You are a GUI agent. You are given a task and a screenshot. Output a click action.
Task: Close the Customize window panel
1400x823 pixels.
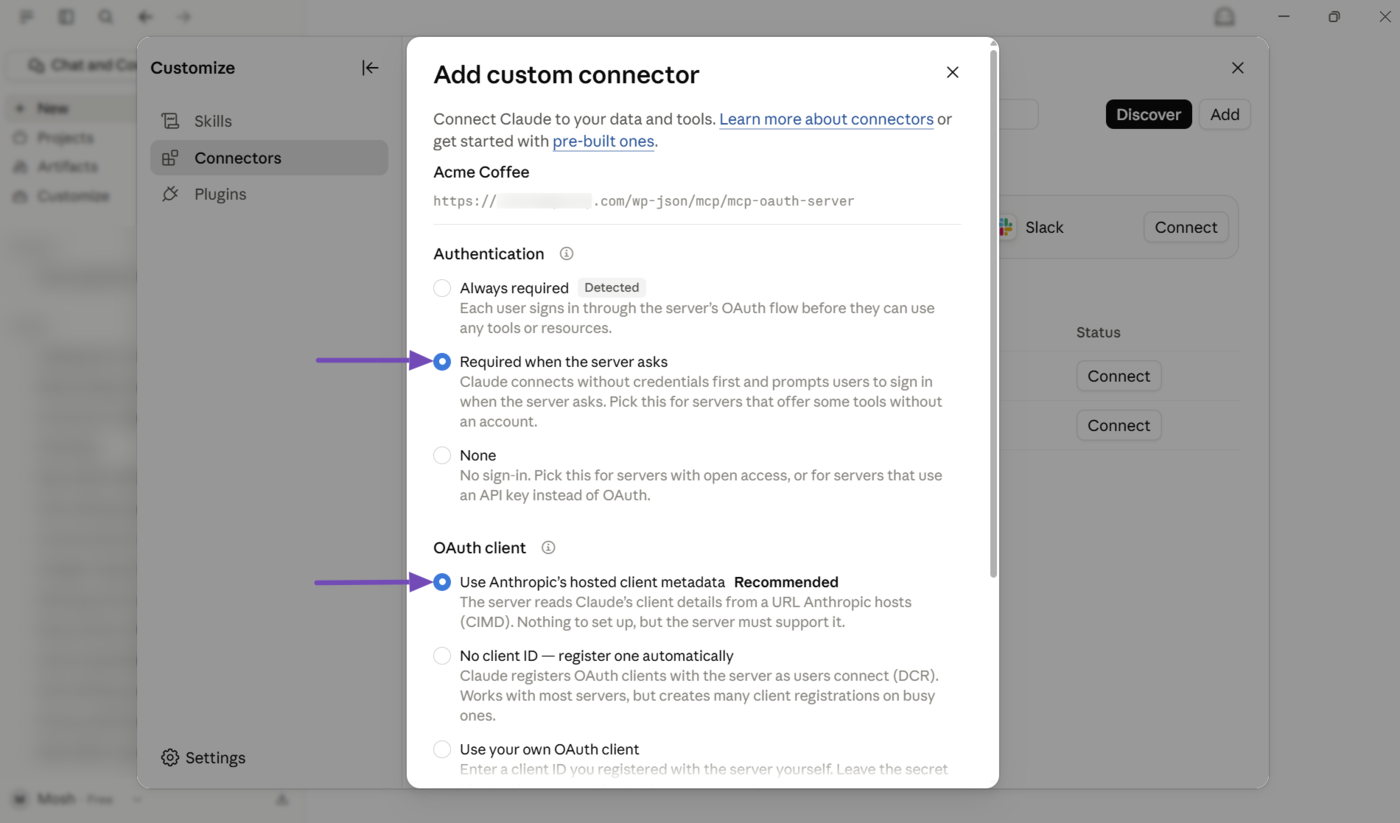pos(1237,68)
